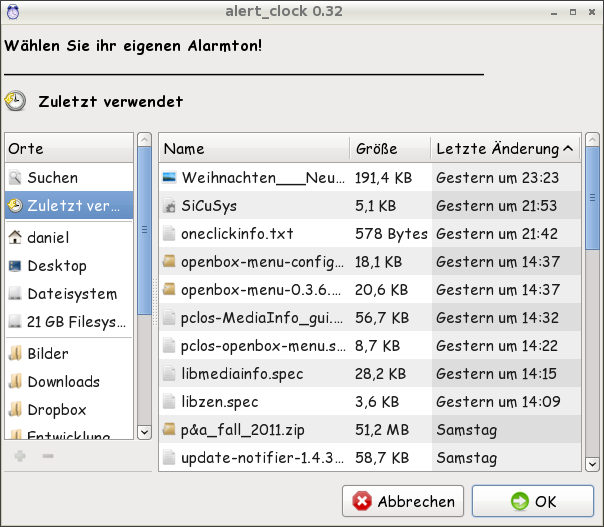Click the p&a_fall_2011.zip archive icon
This screenshot has height=527, width=604.
tap(169, 431)
